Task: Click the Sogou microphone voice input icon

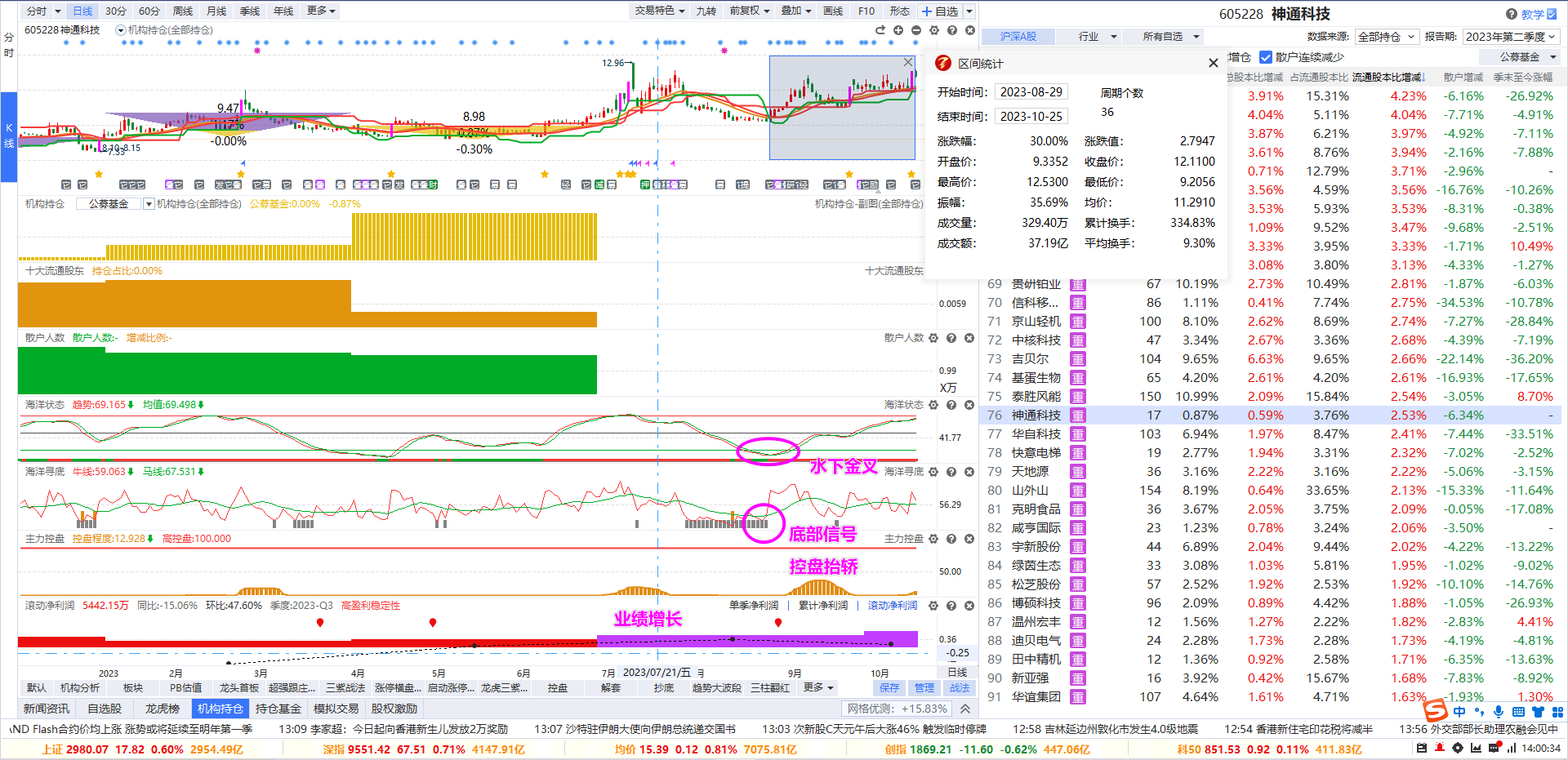Action: tap(1499, 712)
